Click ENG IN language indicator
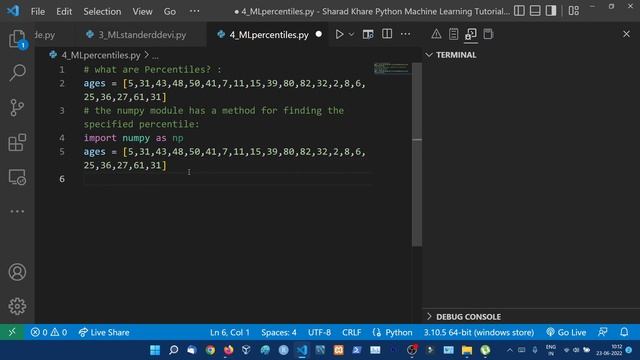640x360 pixels. pyautogui.click(x=551, y=350)
